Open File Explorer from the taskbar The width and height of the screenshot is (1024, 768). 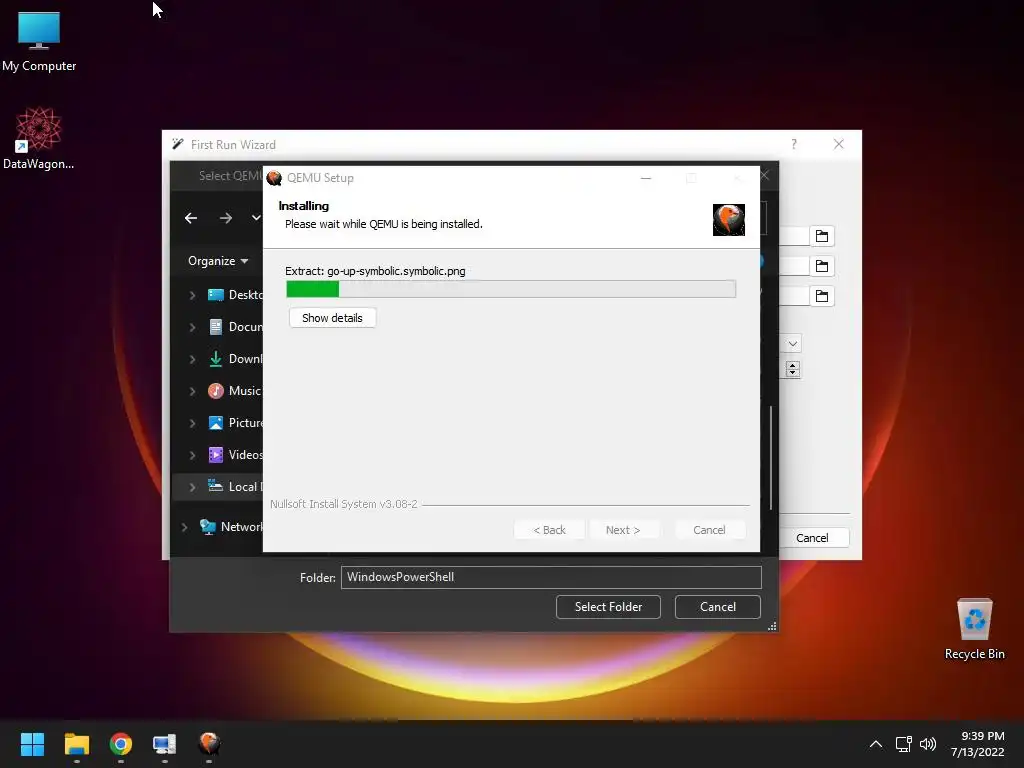point(76,744)
